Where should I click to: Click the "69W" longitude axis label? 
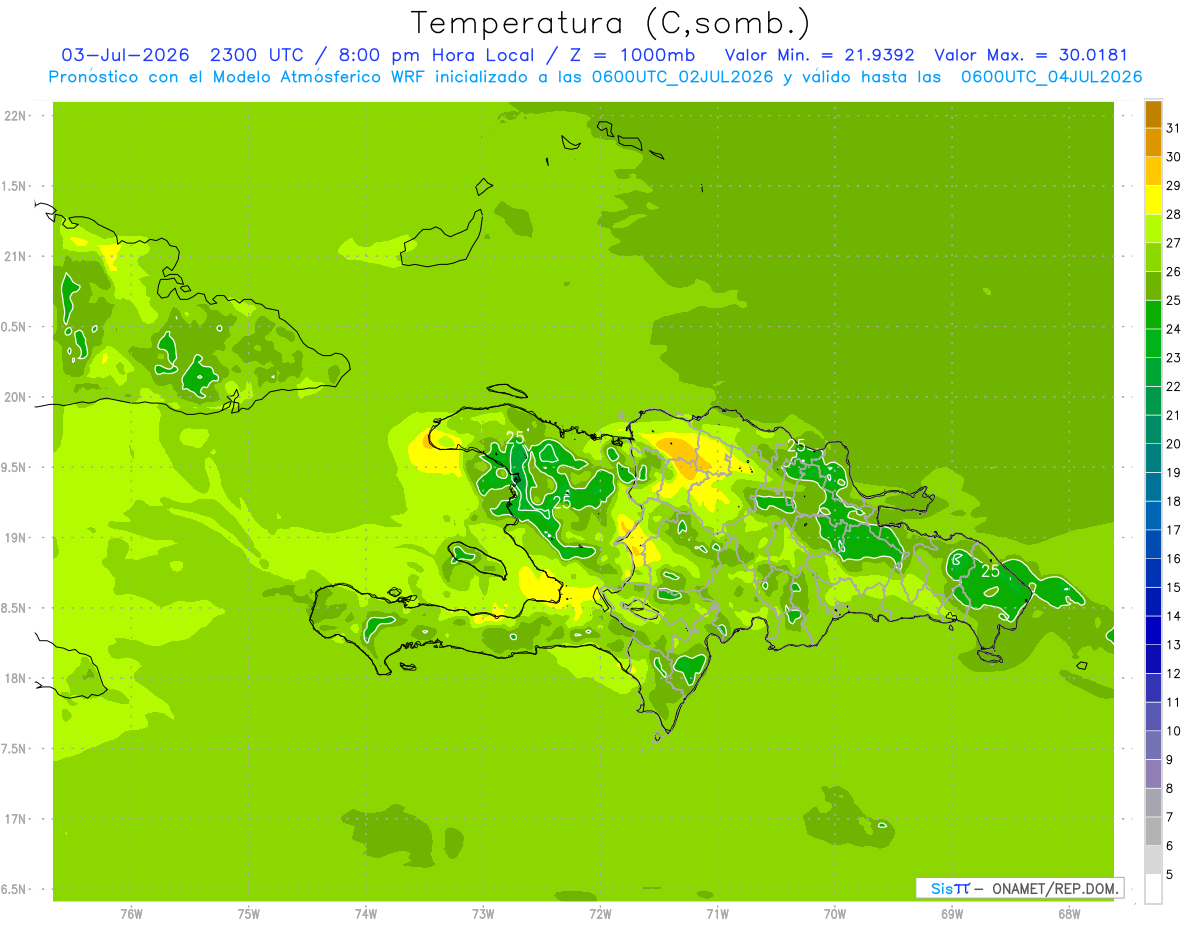(952, 914)
